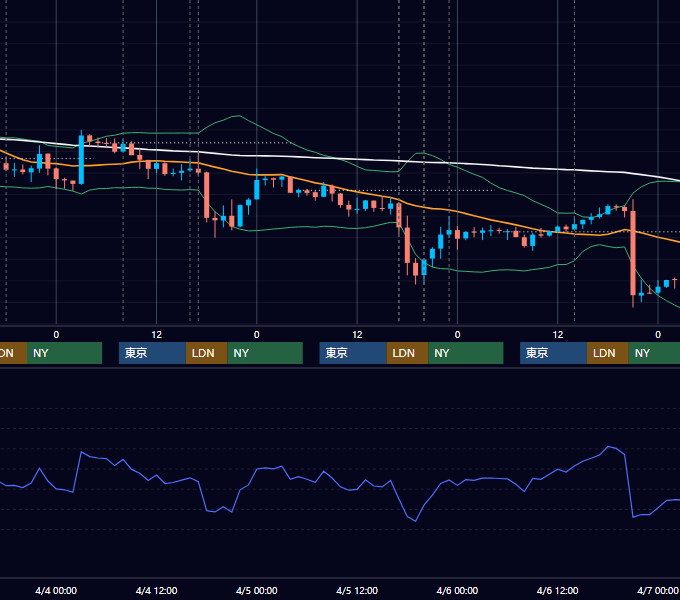
Task: Select the LDN session block for 4/6
Action: 608,353
